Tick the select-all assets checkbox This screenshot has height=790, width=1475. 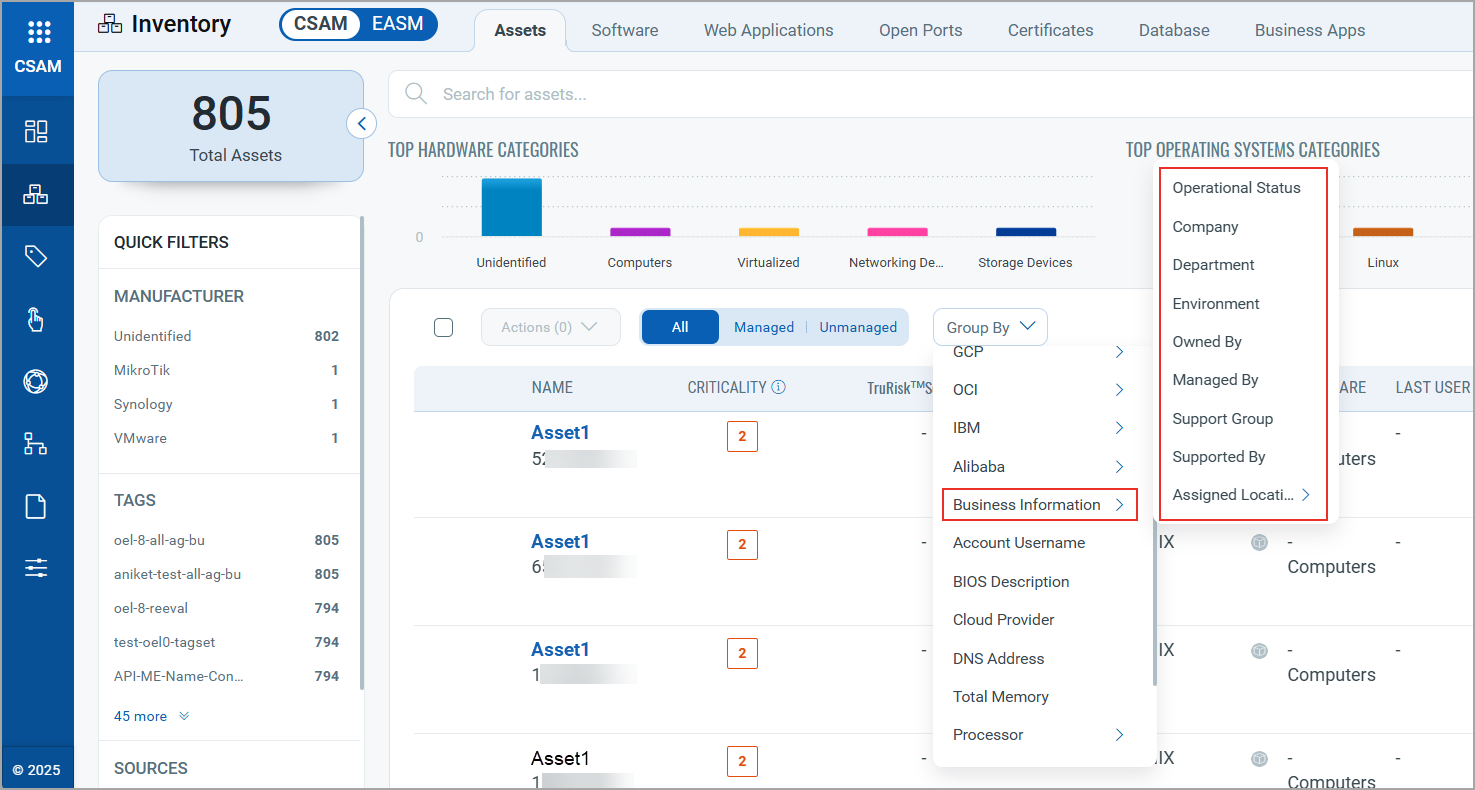point(444,327)
